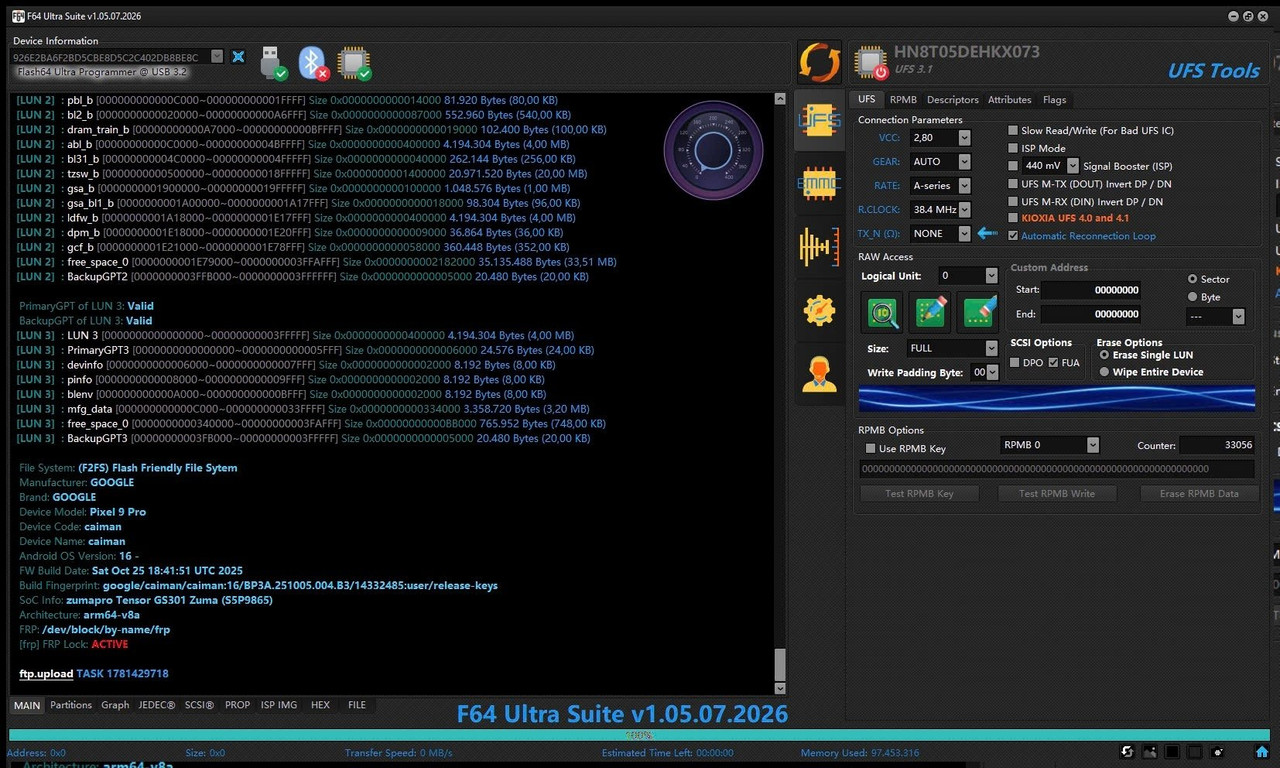1280x768 pixels.
Task: Click the RPMB Counter field
Action: coord(1217,445)
